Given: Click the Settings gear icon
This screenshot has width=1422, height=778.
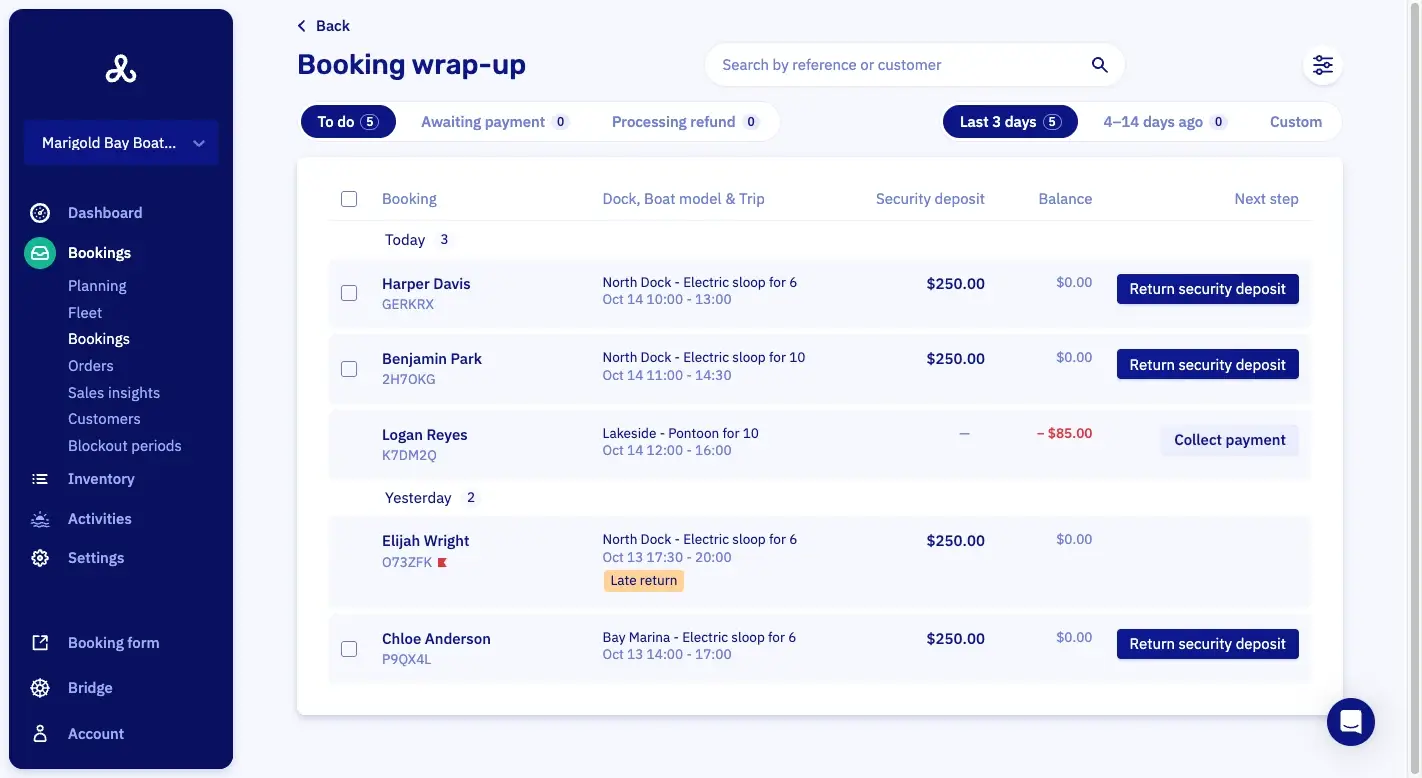Looking at the screenshot, I should click(40, 558).
